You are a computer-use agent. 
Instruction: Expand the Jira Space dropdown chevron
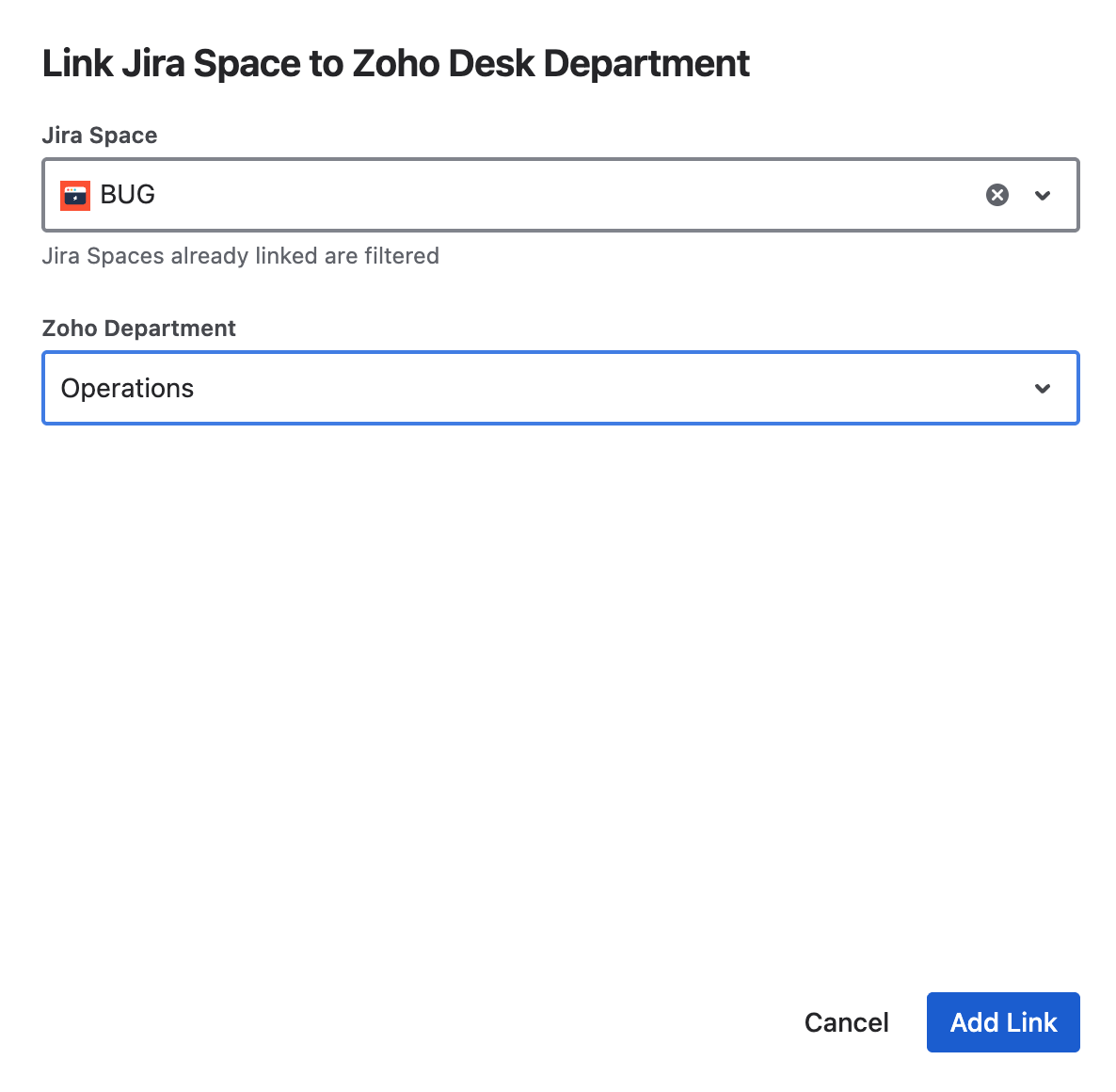click(x=1043, y=195)
